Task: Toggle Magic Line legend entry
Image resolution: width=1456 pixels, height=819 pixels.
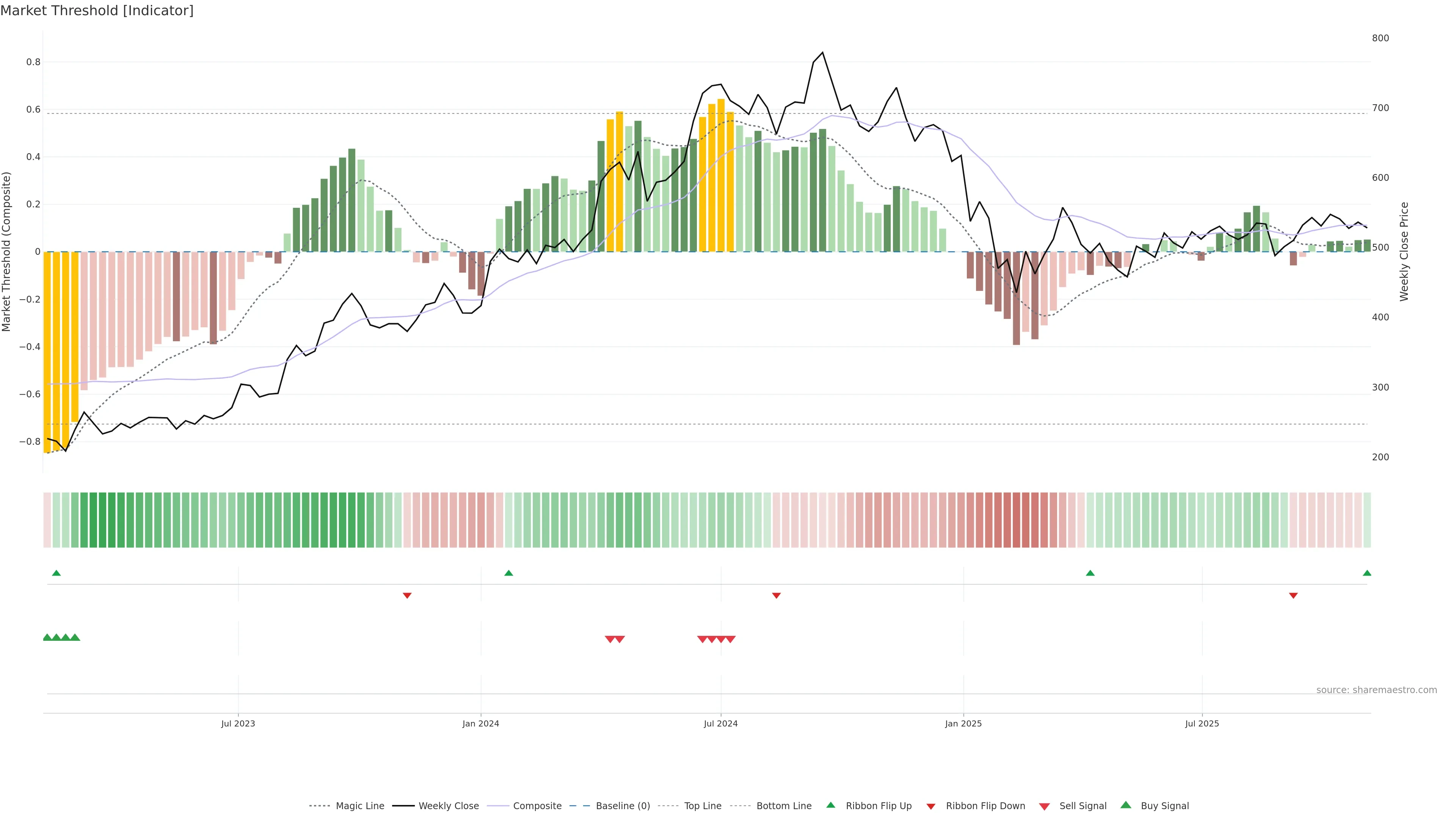Action: [x=359, y=806]
